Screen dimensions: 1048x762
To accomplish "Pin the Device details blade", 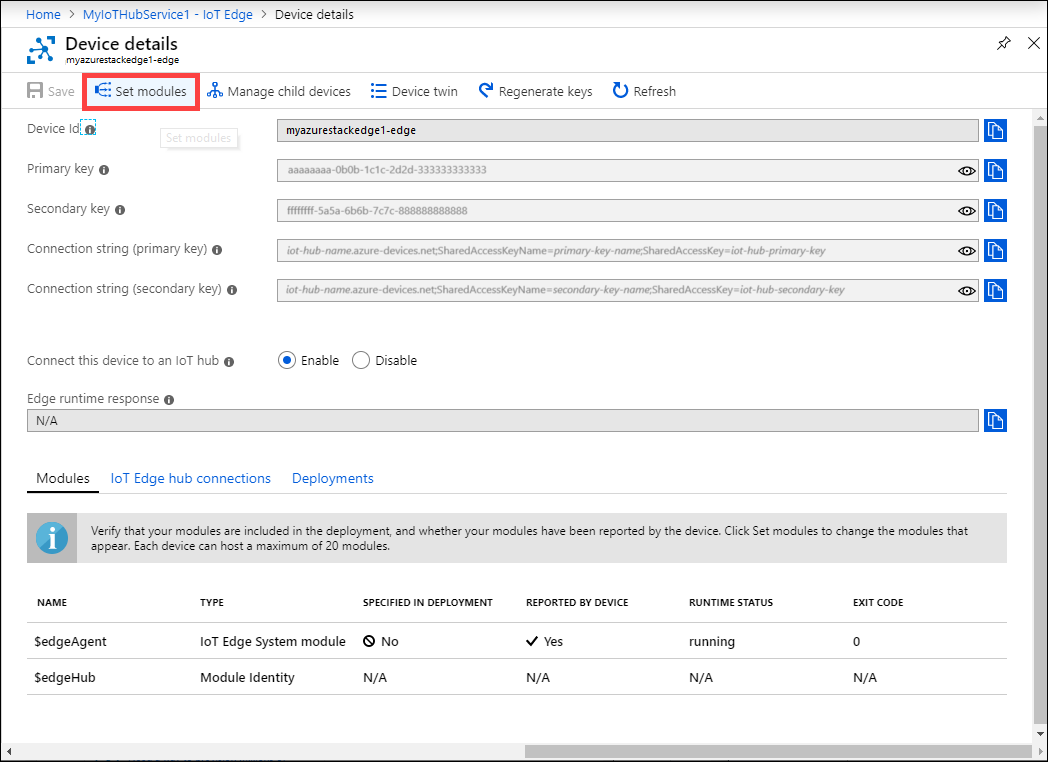I will 1003,44.
